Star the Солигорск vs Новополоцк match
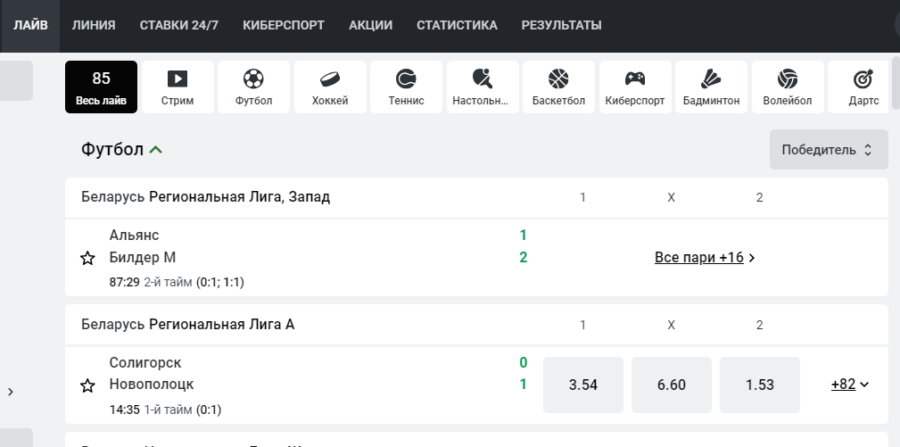This screenshot has height=447, width=900. point(87,385)
